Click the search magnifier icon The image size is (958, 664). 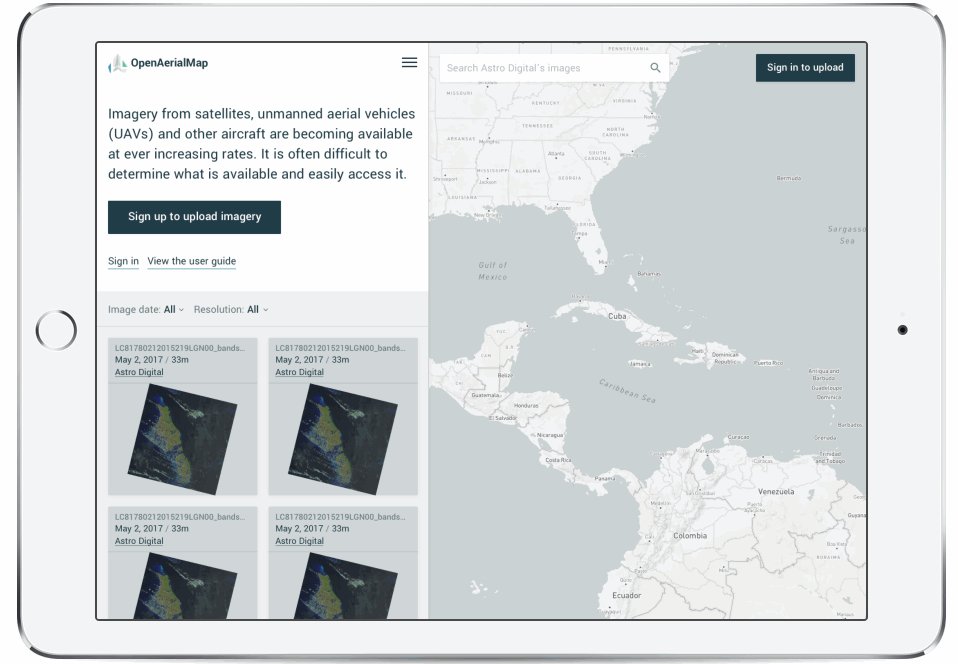pos(655,66)
